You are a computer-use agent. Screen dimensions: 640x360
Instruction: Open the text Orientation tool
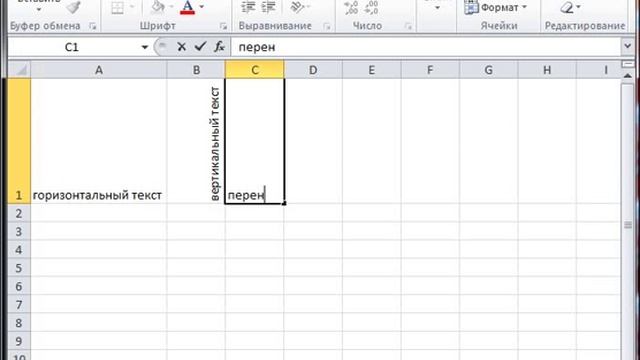[x=298, y=7]
